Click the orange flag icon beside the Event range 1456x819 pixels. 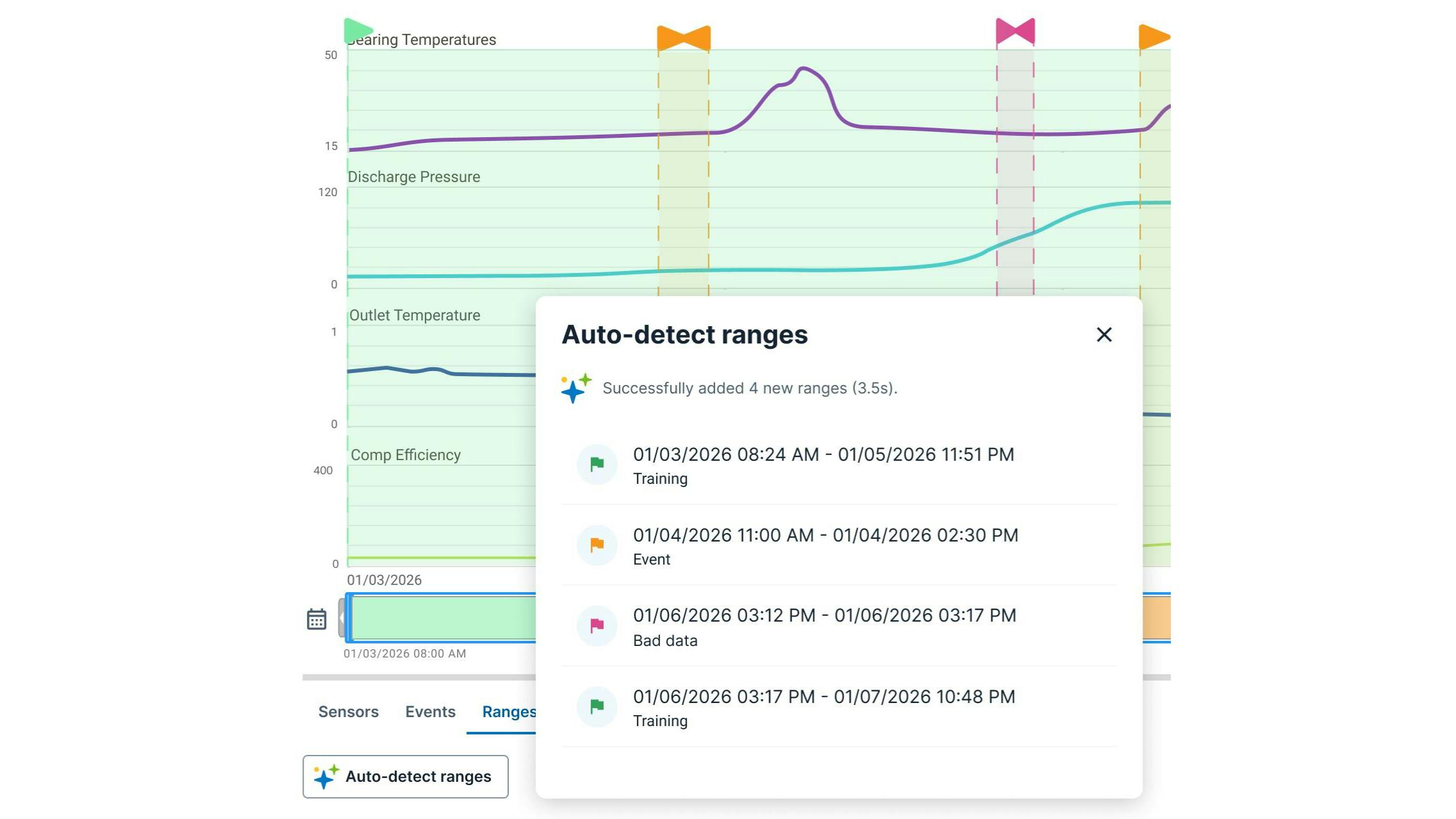[x=596, y=545]
